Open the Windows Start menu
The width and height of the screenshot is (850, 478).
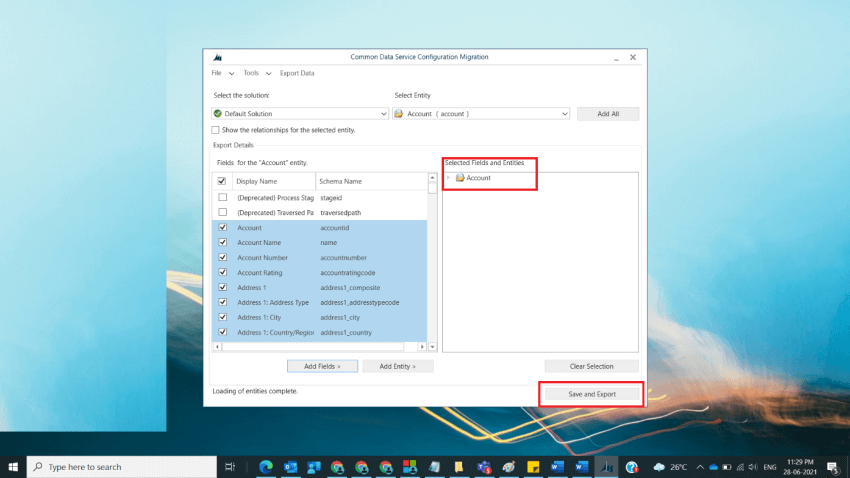[13, 467]
